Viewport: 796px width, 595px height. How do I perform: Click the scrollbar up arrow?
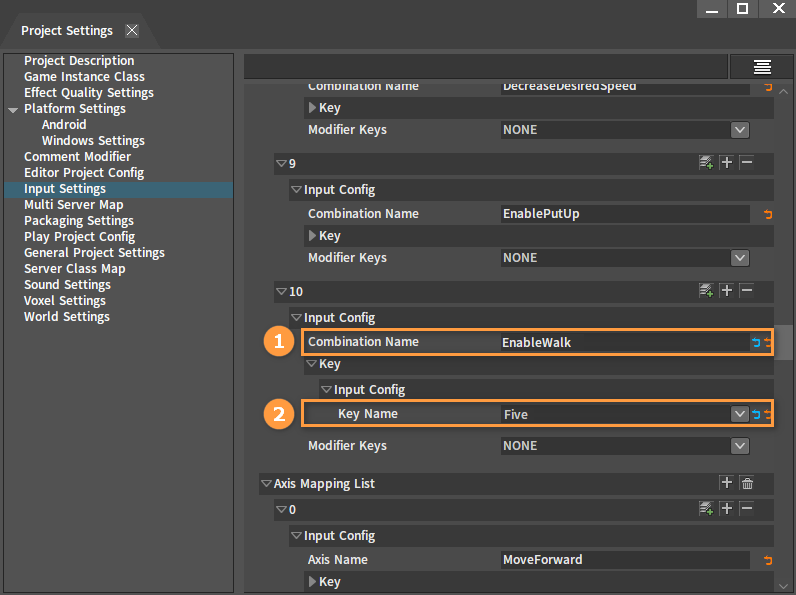(784, 92)
